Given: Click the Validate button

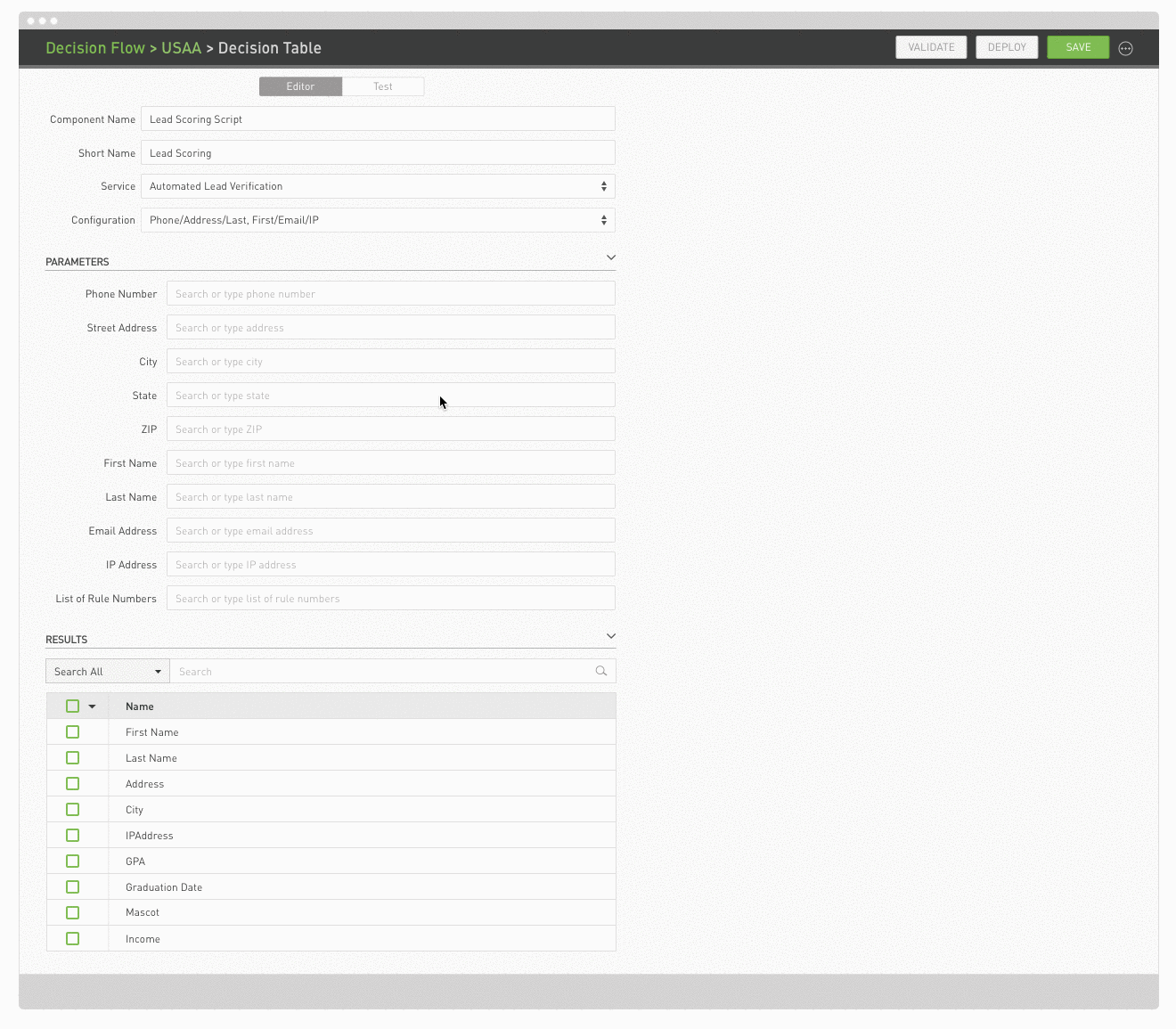Looking at the screenshot, I should click(x=931, y=47).
